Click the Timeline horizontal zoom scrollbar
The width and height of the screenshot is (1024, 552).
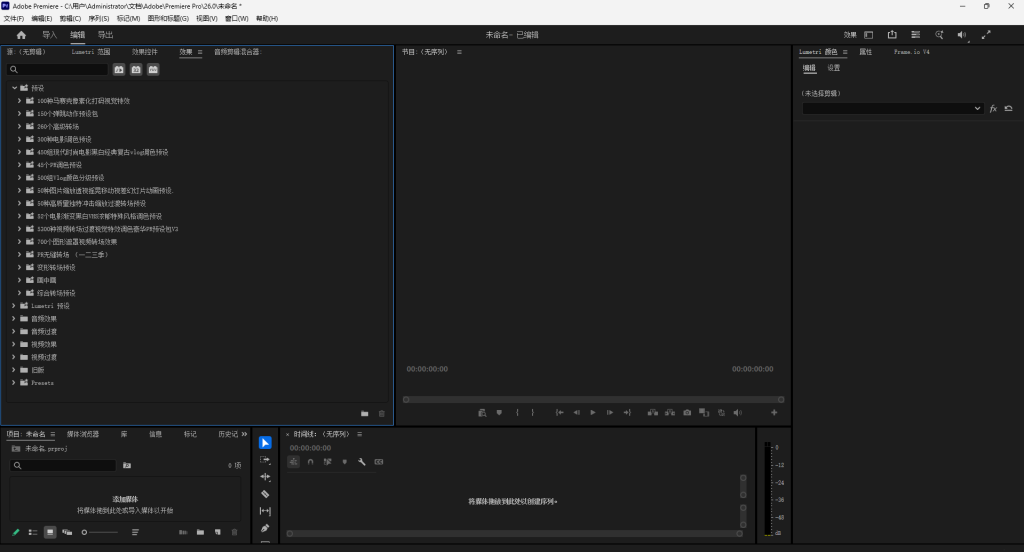point(515,534)
